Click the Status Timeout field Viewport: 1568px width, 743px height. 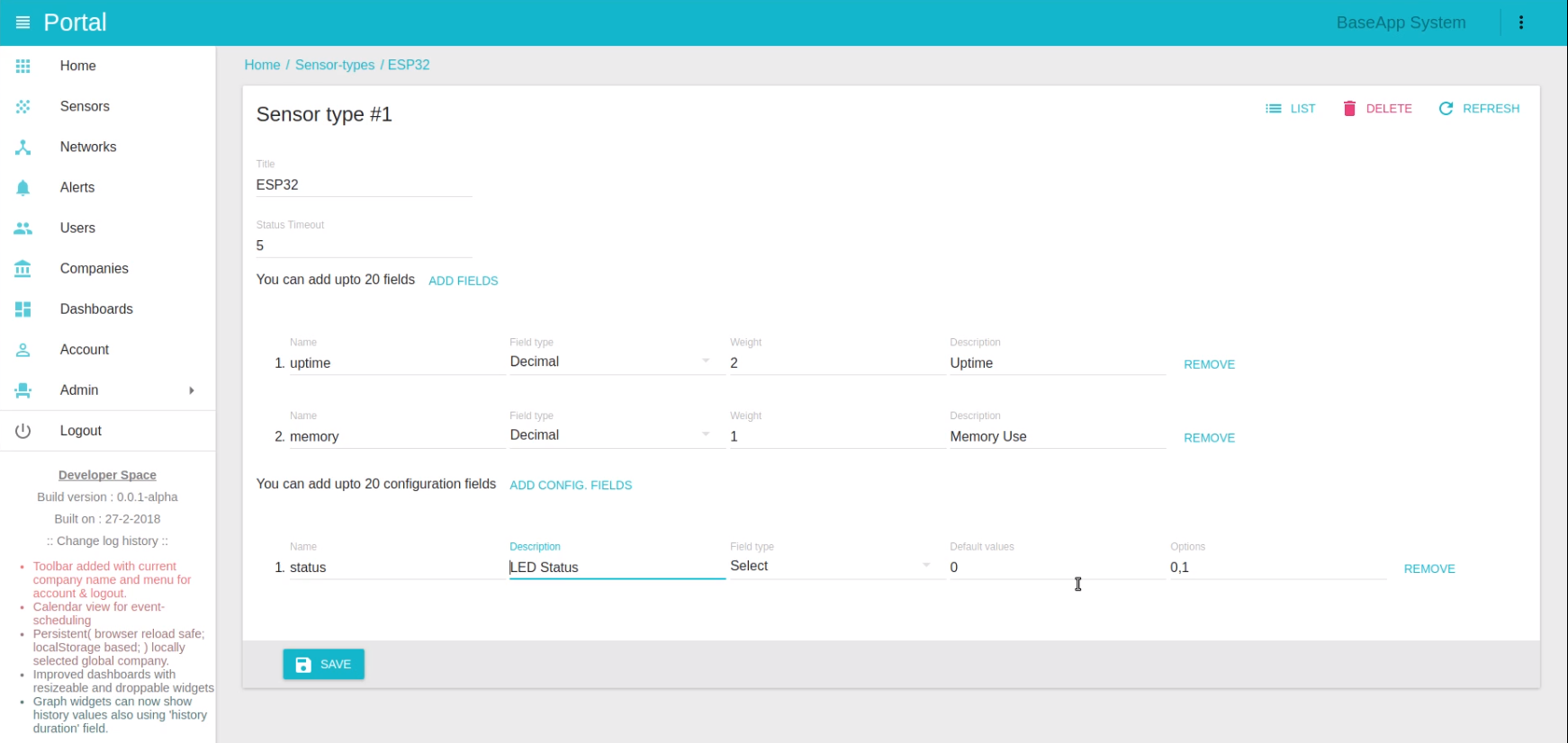click(364, 246)
